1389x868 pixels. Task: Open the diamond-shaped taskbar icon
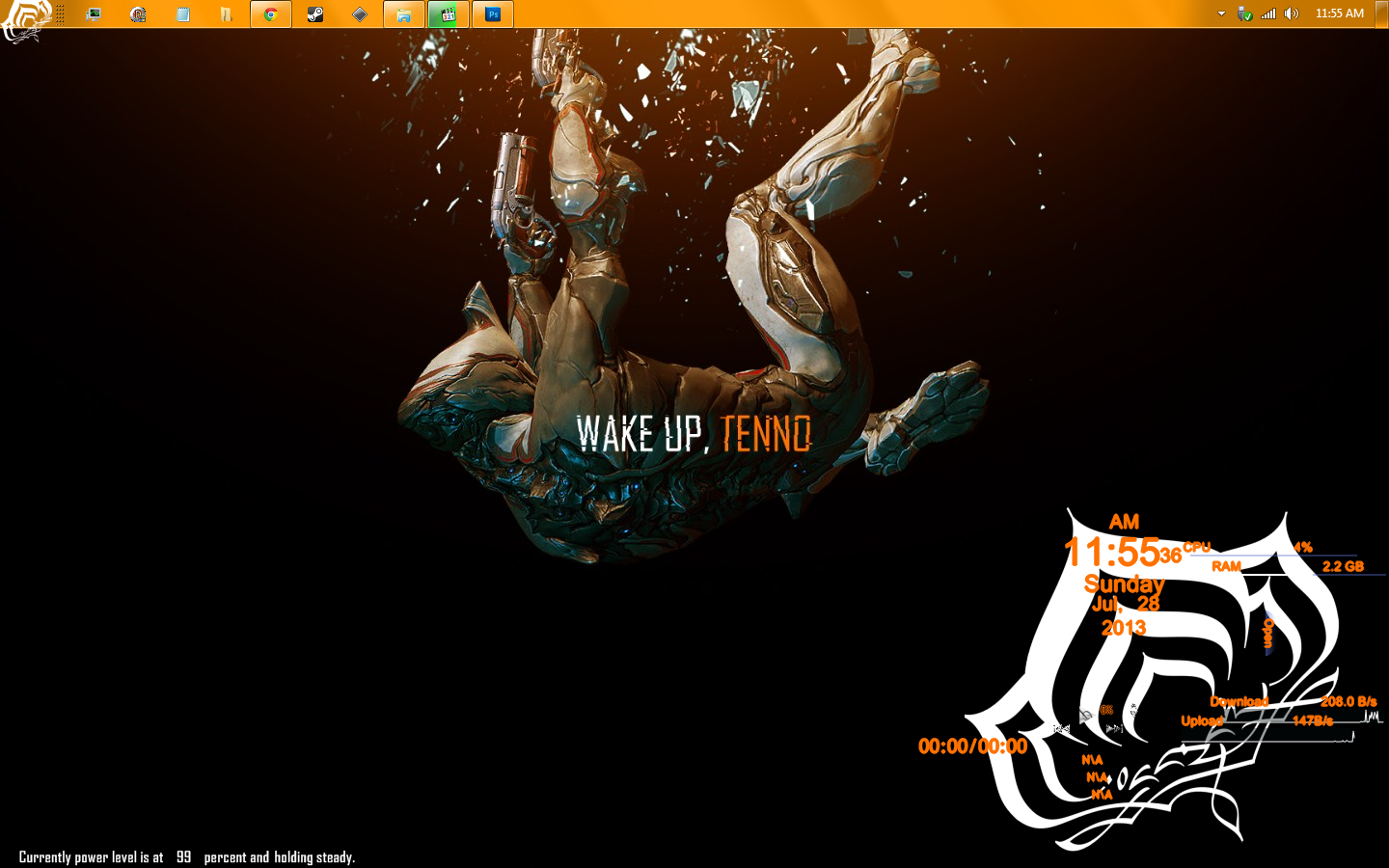click(x=359, y=14)
